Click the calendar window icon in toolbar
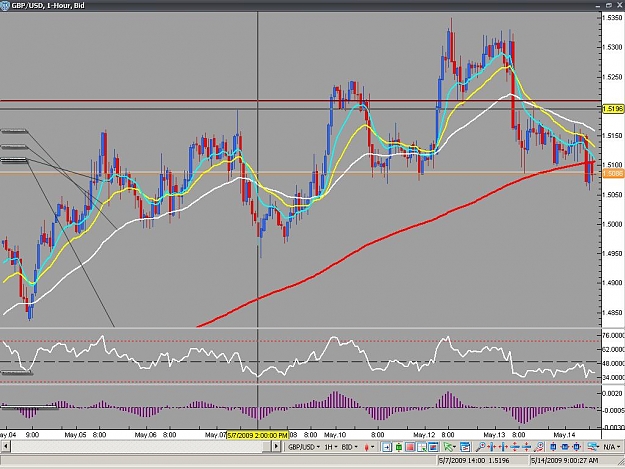This screenshot has width=625, height=469. click(x=465, y=447)
